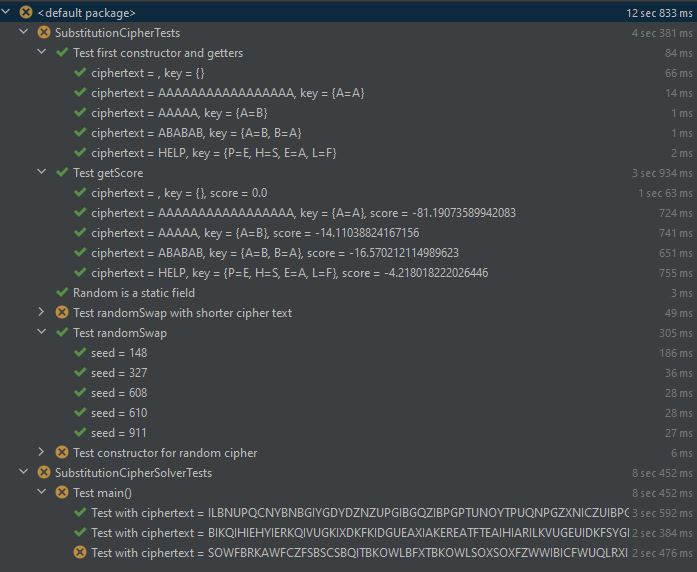Expand Test randomSwap with shorter cipher text
697x572 pixels.
[41, 312]
